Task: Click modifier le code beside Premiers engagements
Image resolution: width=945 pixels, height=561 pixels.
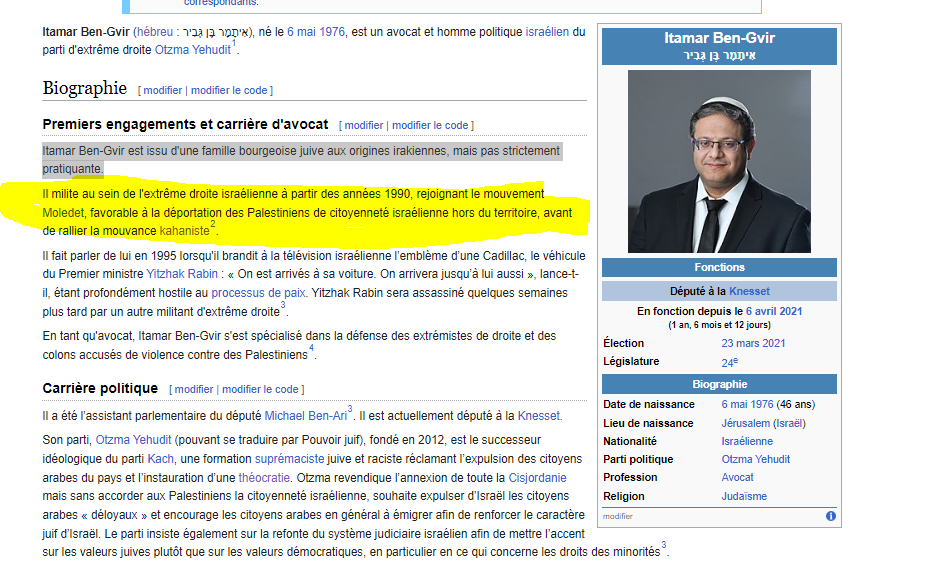Action: (x=430, y=125)
